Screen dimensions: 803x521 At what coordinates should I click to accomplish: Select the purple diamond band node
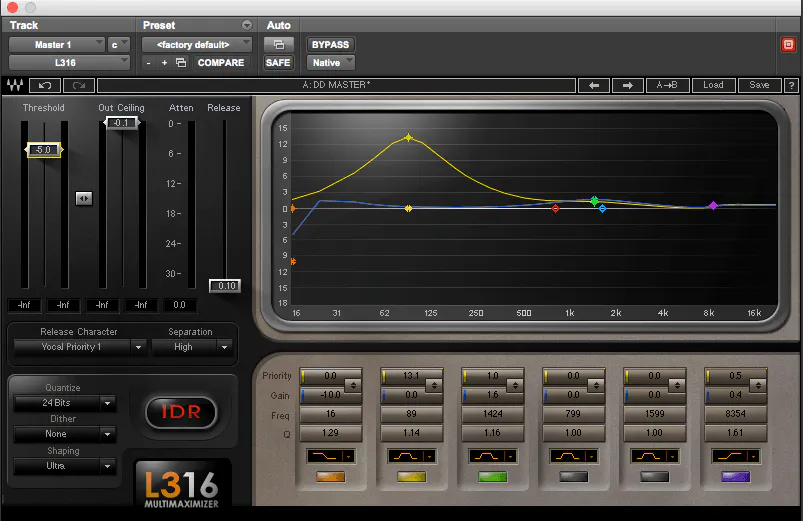coord(713,205)
